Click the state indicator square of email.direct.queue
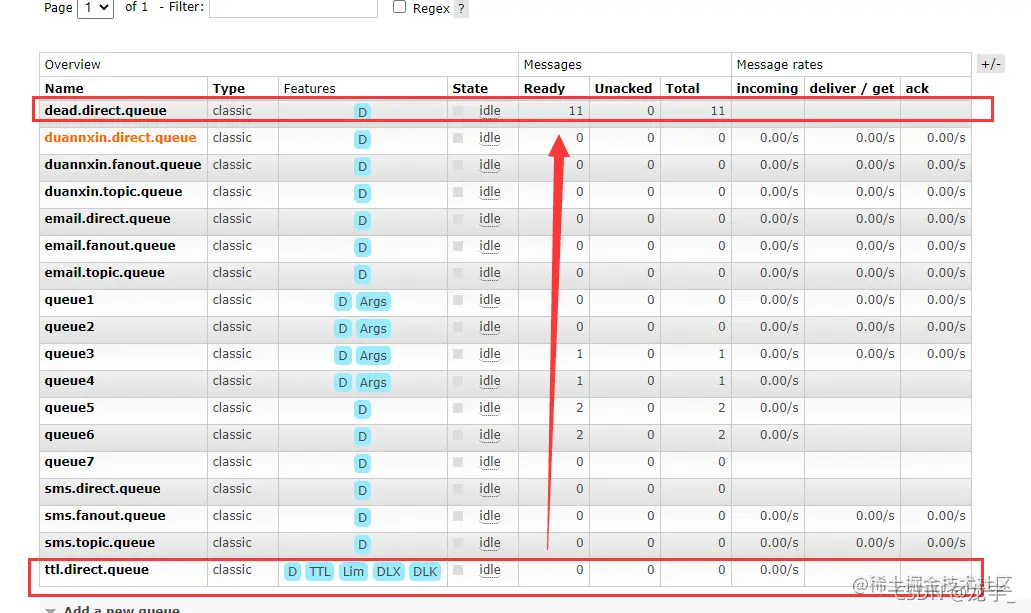The width and height of the screenshot is (1031, 613). [x=458, y=219]
